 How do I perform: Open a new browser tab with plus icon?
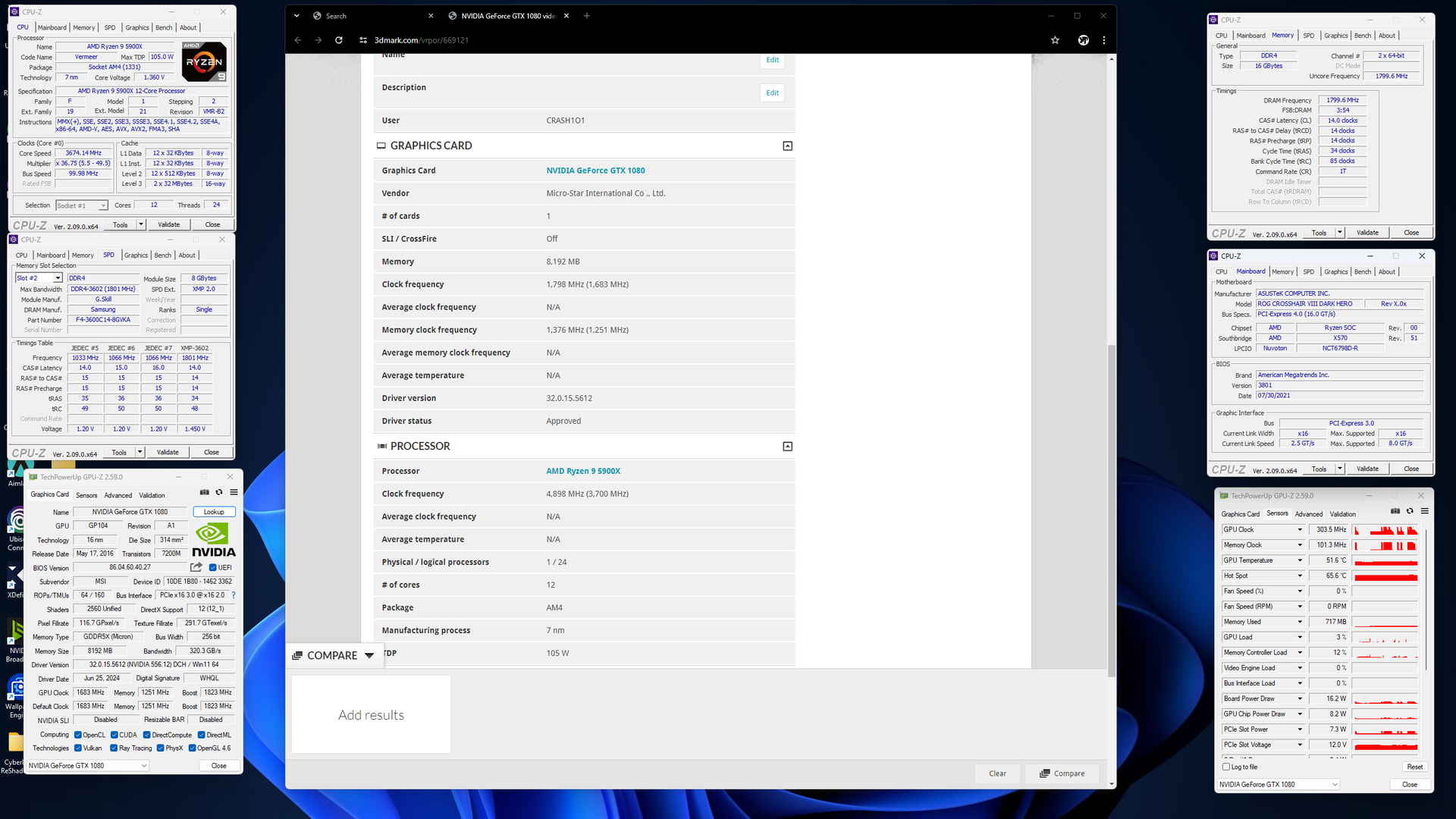[x=587, y=16]
